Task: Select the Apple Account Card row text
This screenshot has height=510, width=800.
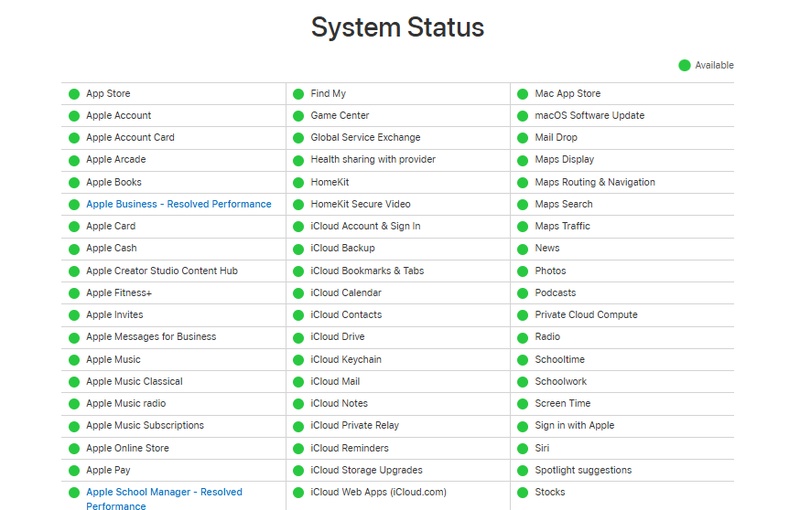Action: pos(130,138)
